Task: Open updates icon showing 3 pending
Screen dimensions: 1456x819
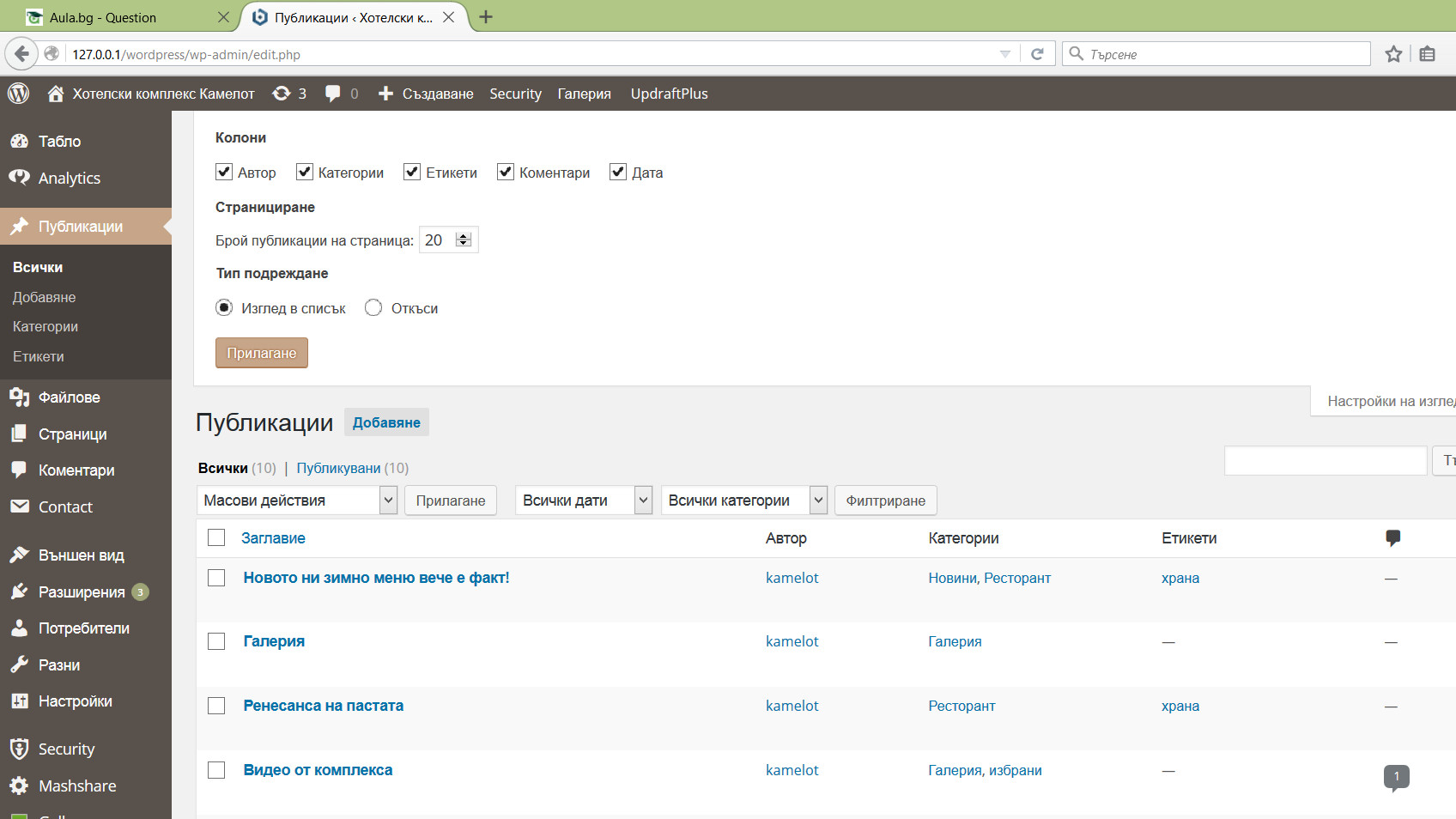Action: 289,94
